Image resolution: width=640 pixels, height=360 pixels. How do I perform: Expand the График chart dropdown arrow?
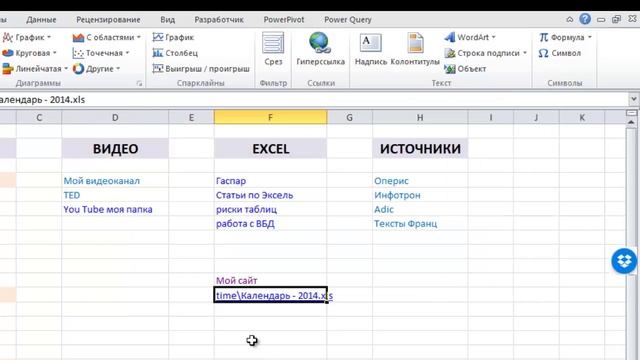[x=49, y=37]
